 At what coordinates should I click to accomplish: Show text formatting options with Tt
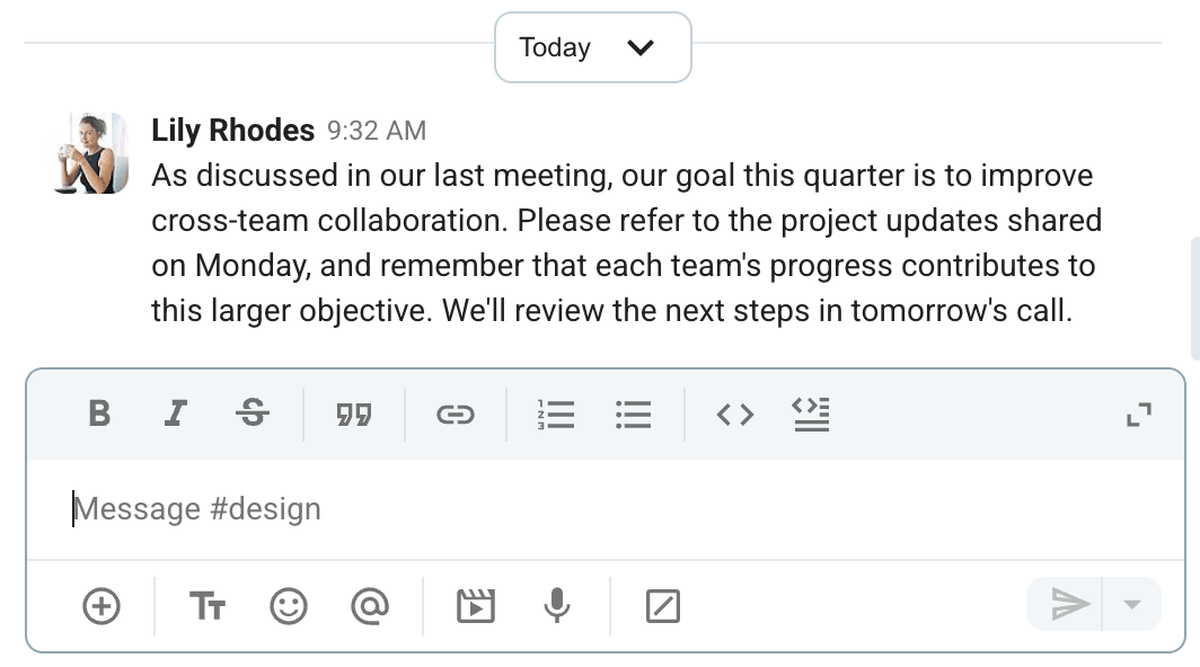pyautogui.click(x=208, y=605)
